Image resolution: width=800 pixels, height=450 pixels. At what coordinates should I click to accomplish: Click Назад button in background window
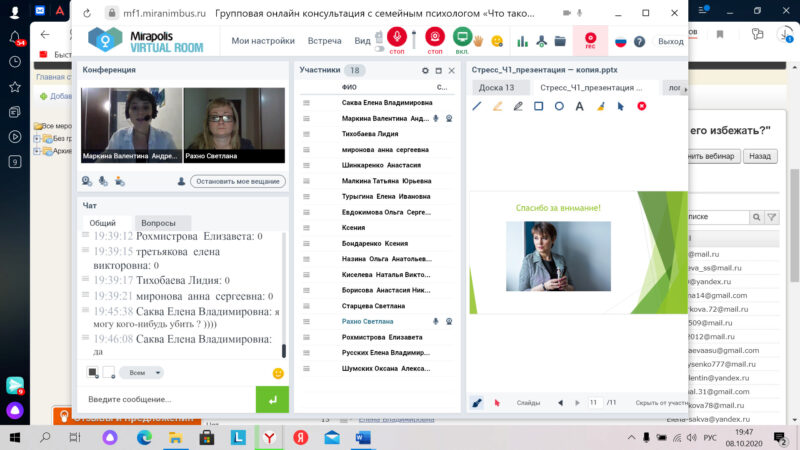pyautogui.click(x=760, y=156)
